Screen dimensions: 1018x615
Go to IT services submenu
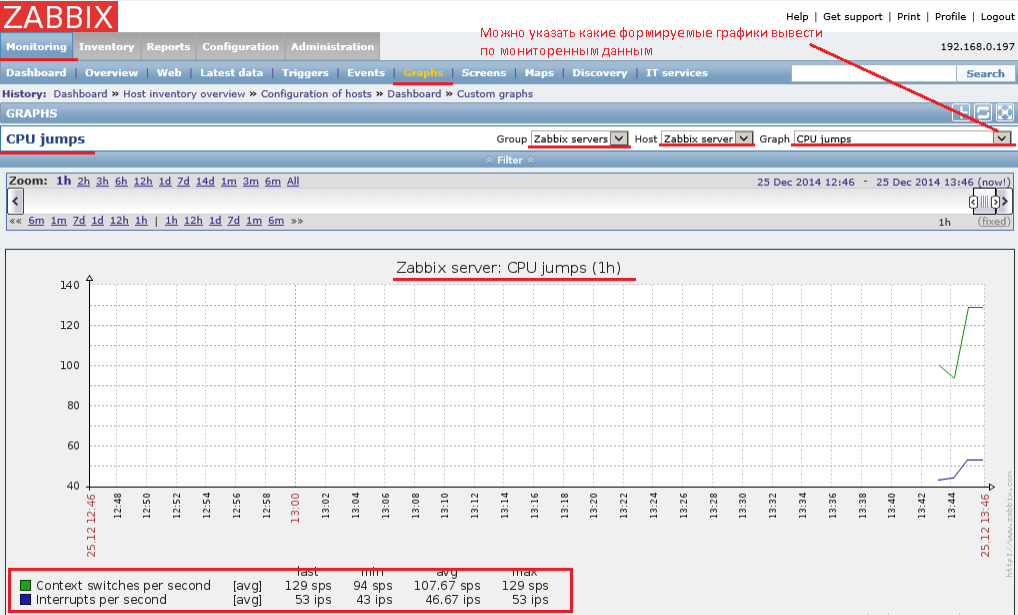[x=677, y=73]
